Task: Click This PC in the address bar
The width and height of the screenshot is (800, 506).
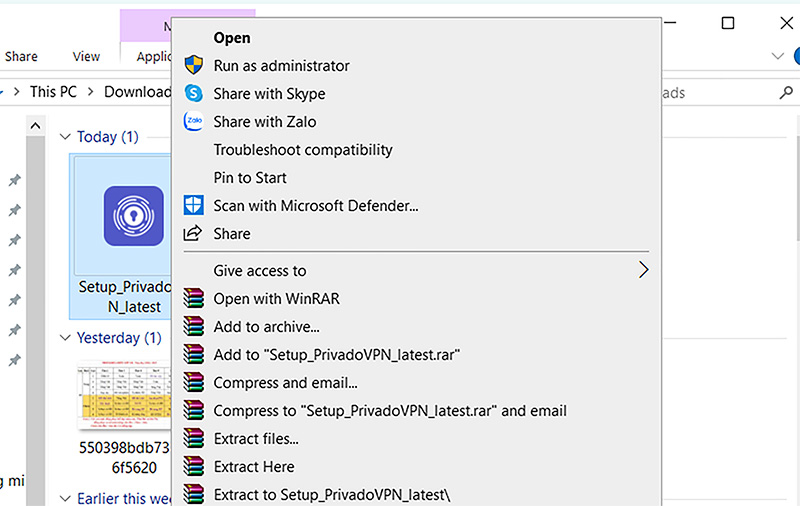Action: (x=53, y=92)
